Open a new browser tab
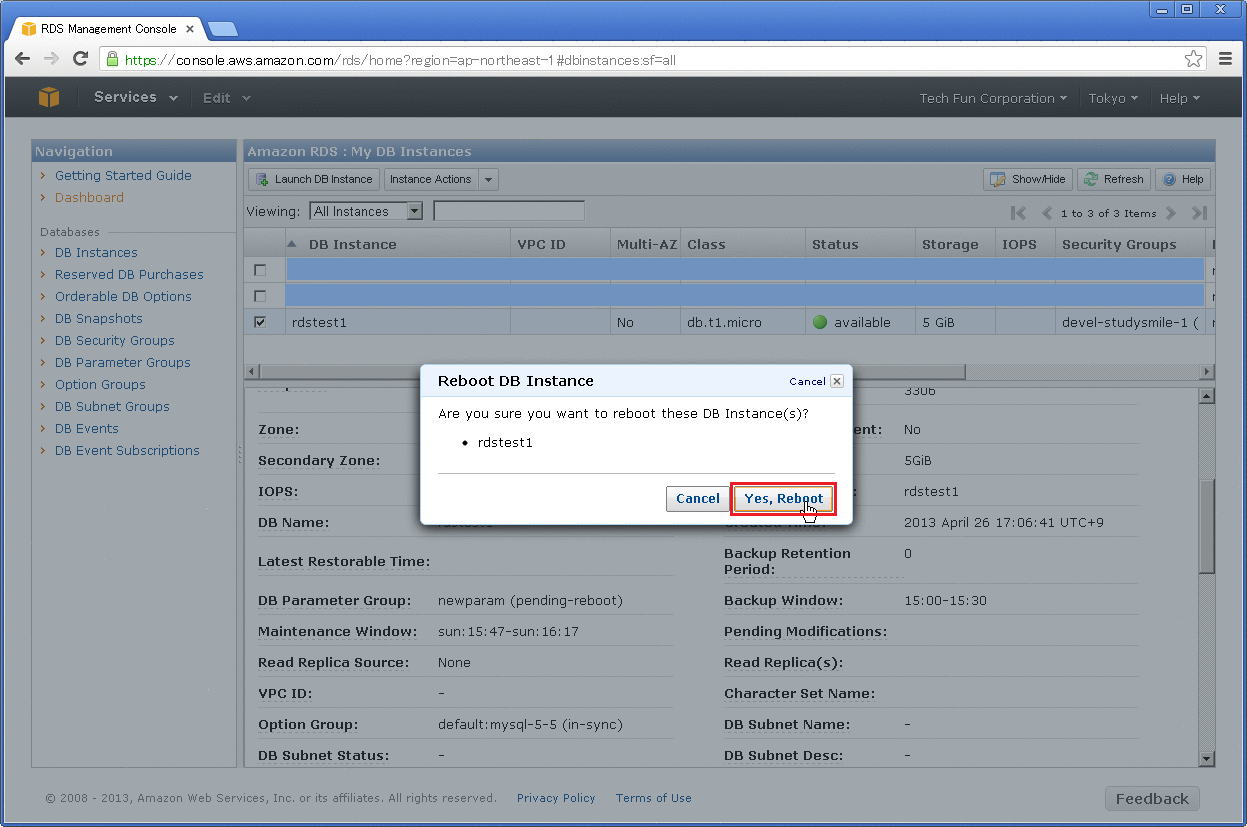The height and width of the screenshot is (827, 1247). point(222,28)
